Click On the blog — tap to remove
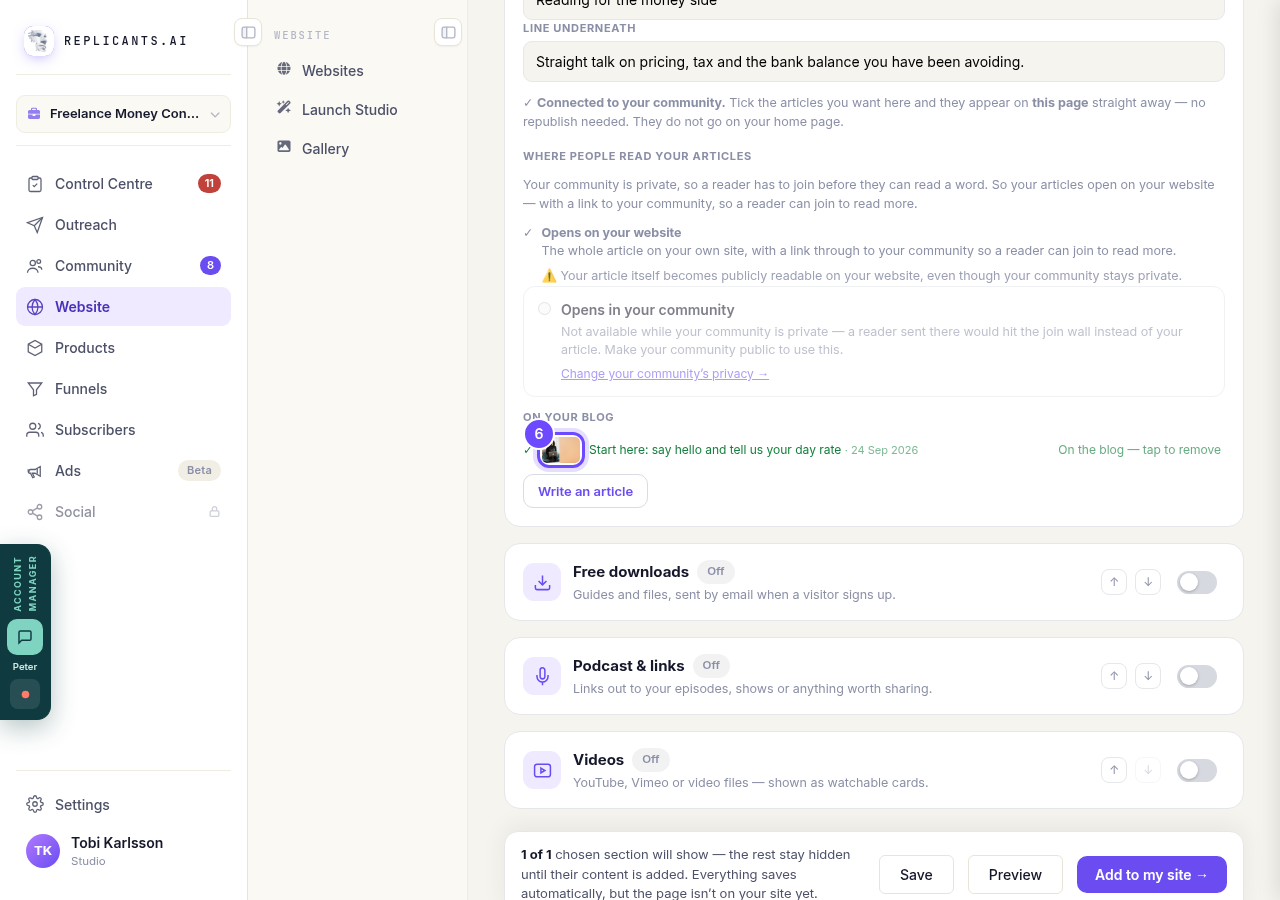The image size is (1280, 900). coord(1139,450)
